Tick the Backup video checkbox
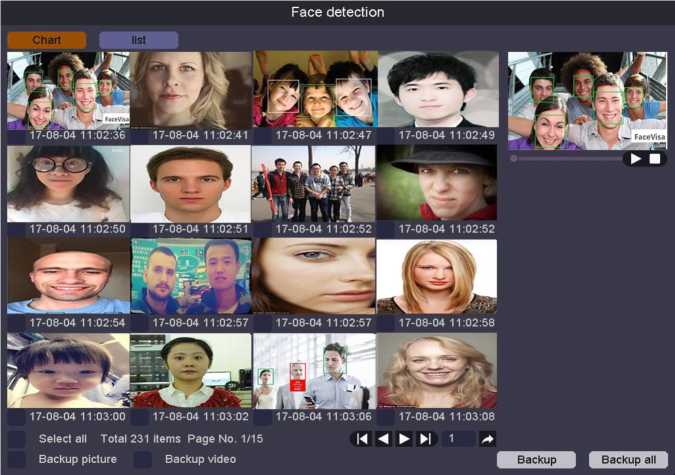Viewport: 675px width, 475px height. (x=143, y=460)
